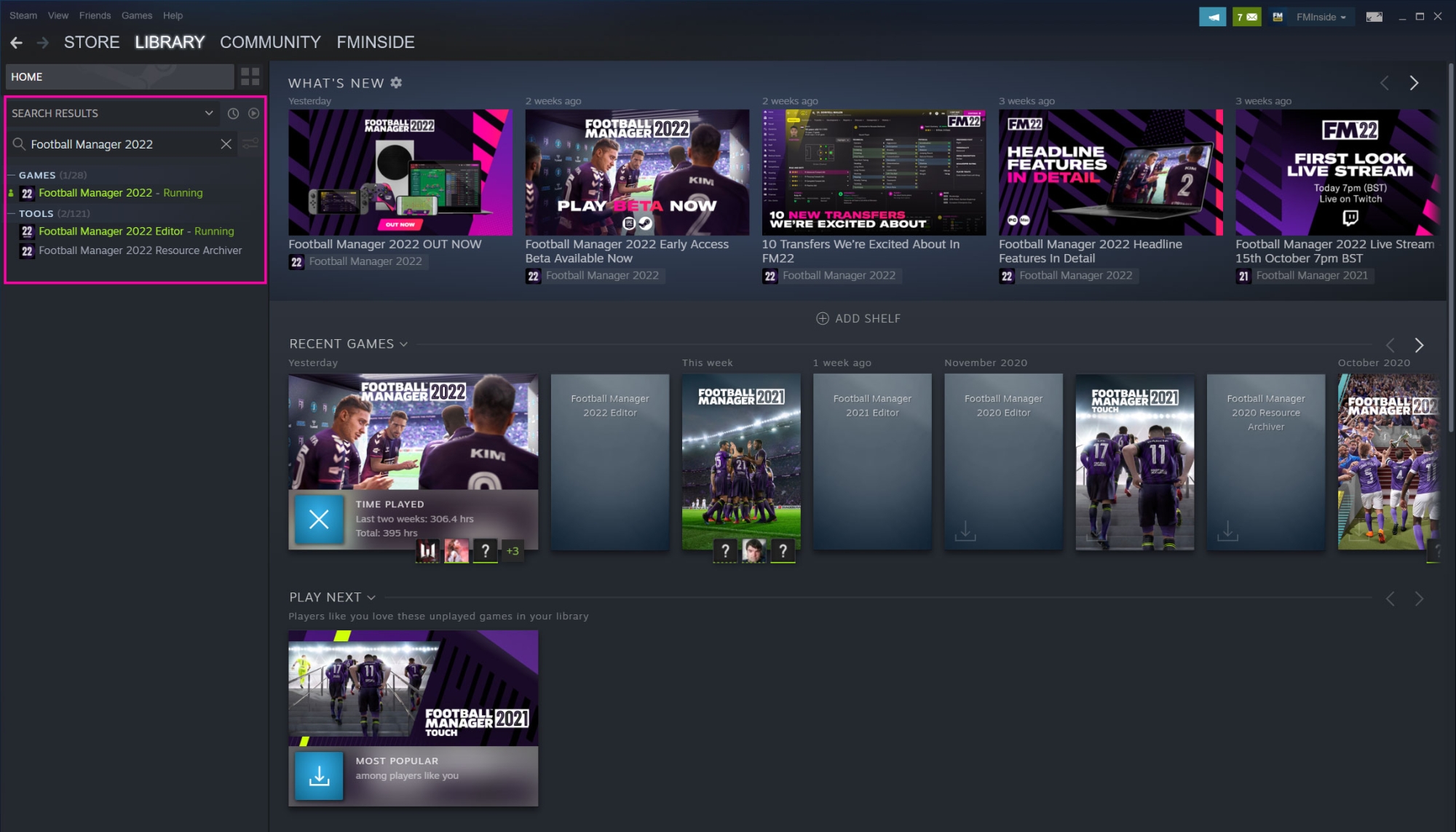Viewport: 1456px width, 832px height.
Task: Click the left navigation arrow in Recent Games
Action: tap(1391, 344)
